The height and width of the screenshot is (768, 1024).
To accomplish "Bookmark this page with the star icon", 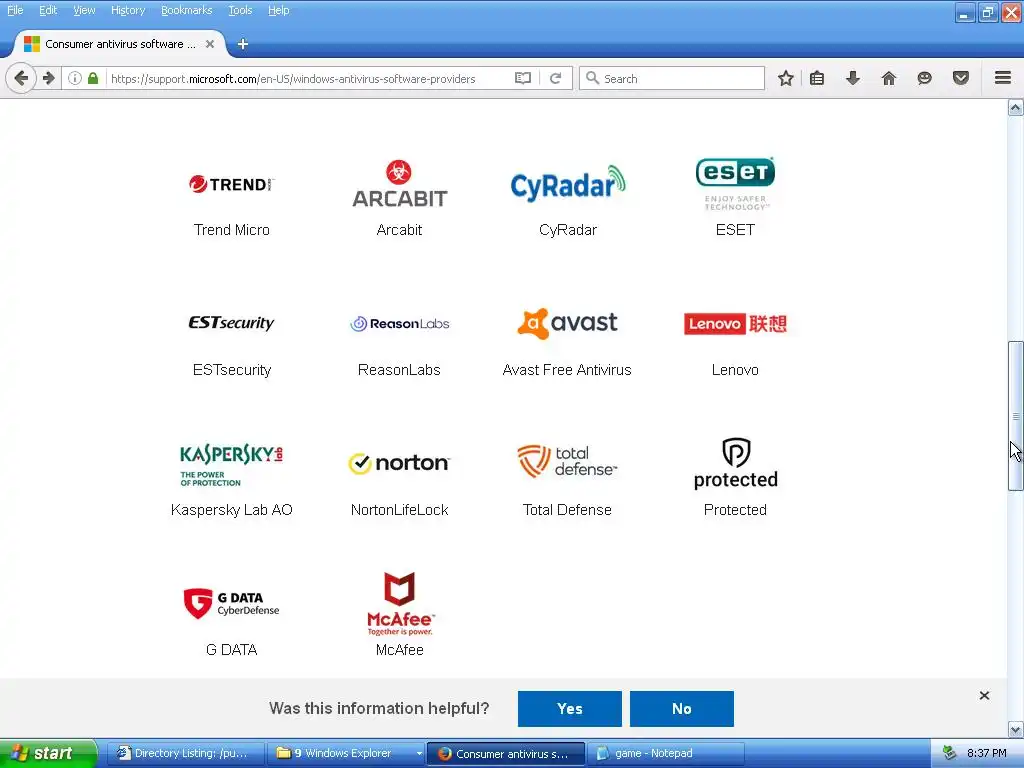I will click(x=786, y=78).
